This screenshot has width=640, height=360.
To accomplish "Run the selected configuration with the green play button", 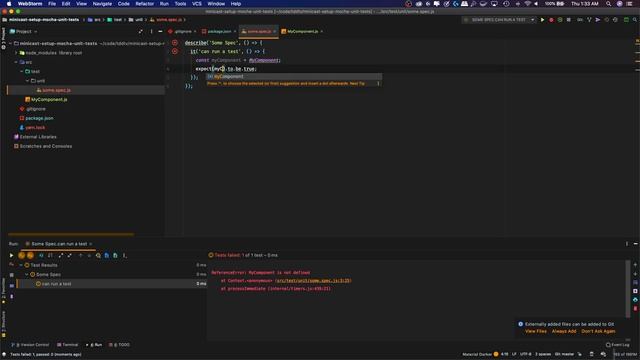I will [542, 20].
